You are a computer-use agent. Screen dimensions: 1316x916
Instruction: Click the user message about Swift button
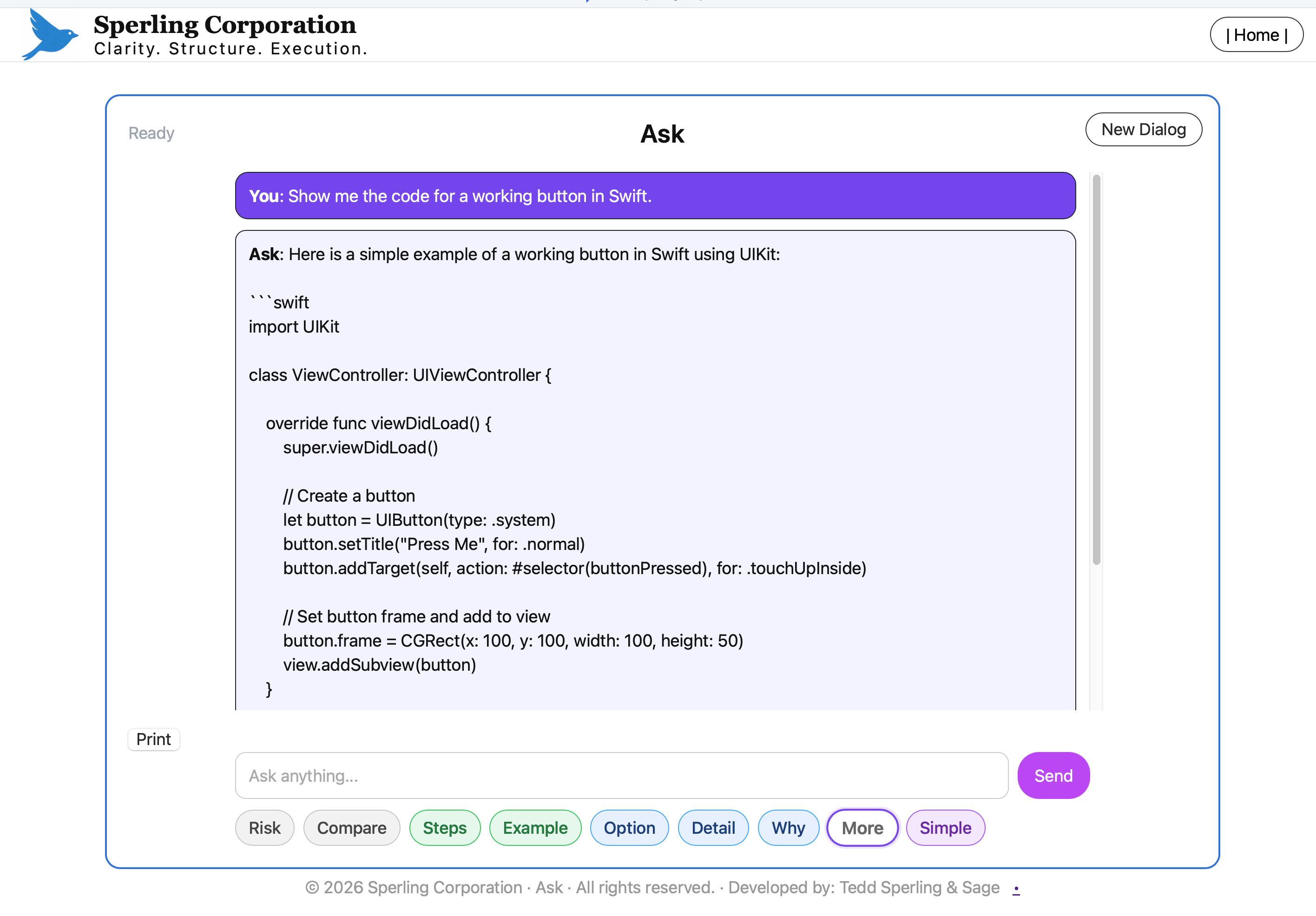tap(655, 196)
